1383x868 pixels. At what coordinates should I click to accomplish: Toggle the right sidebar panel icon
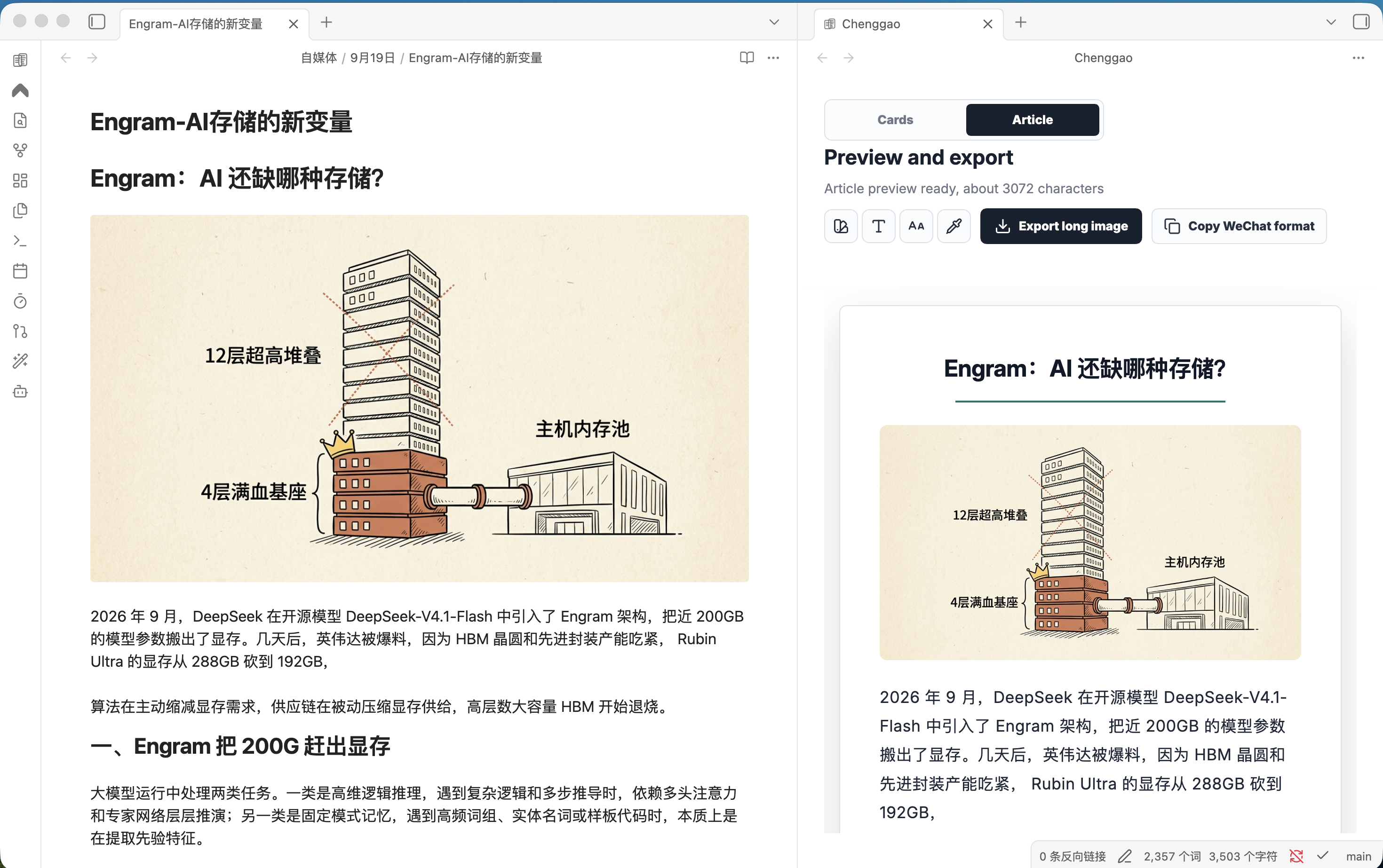pos(1360,22)
